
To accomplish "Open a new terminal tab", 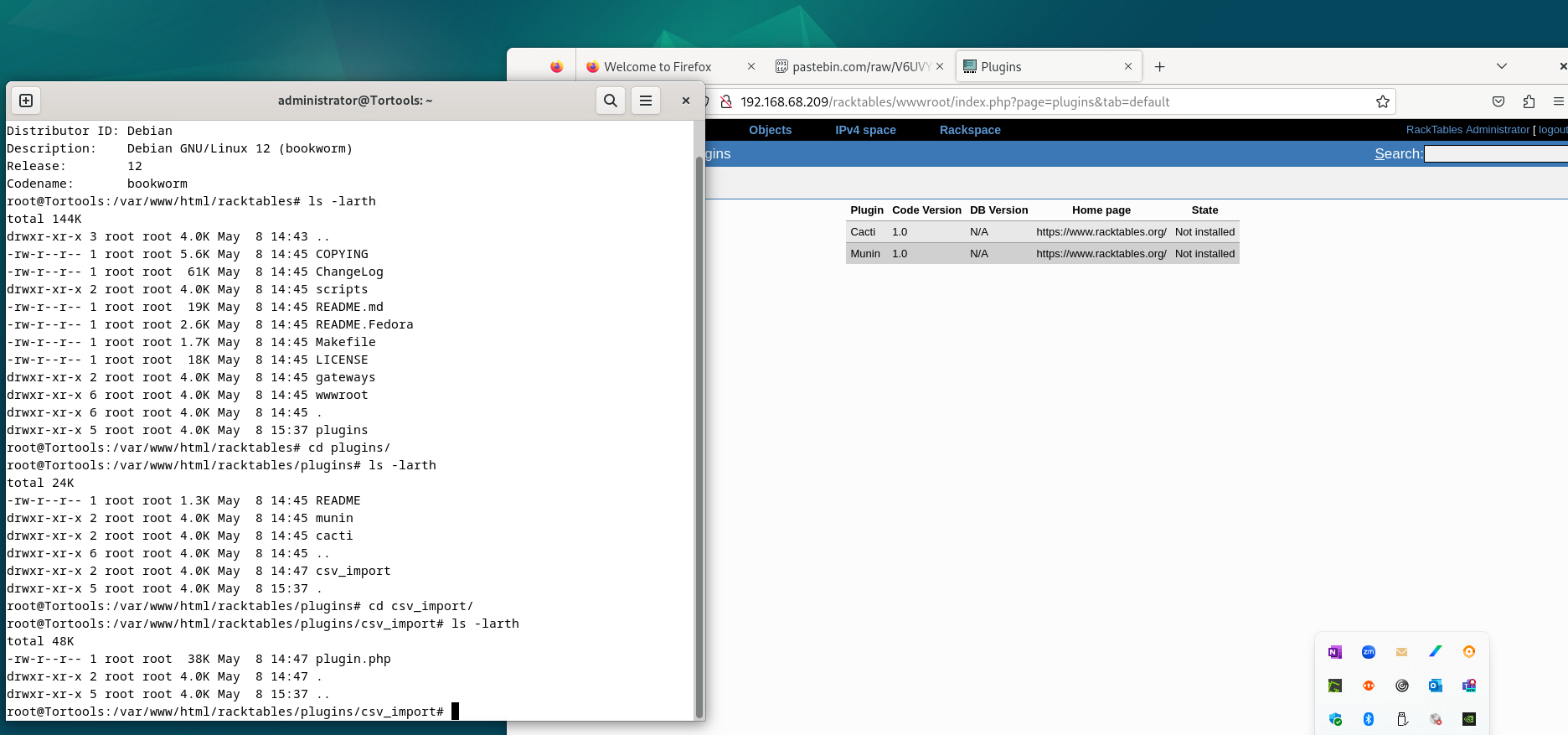I will [x=26, y=101].
